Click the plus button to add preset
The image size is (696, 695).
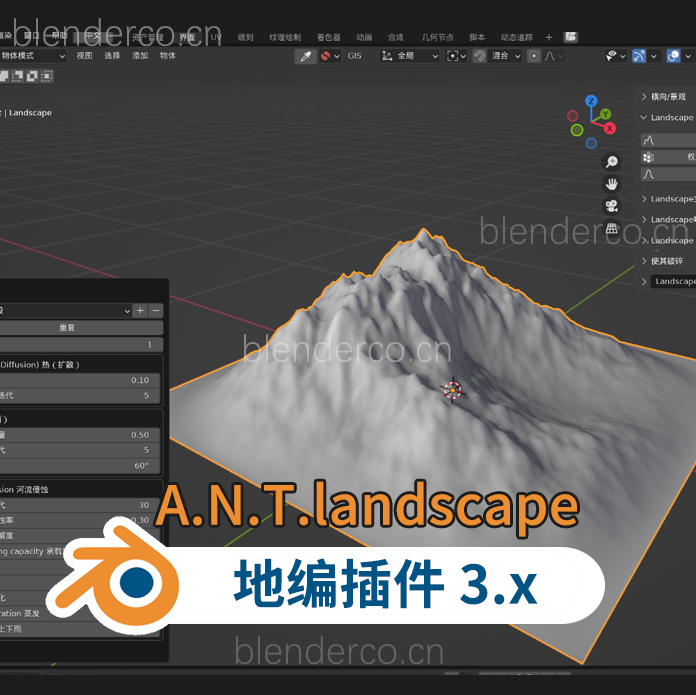140,311
